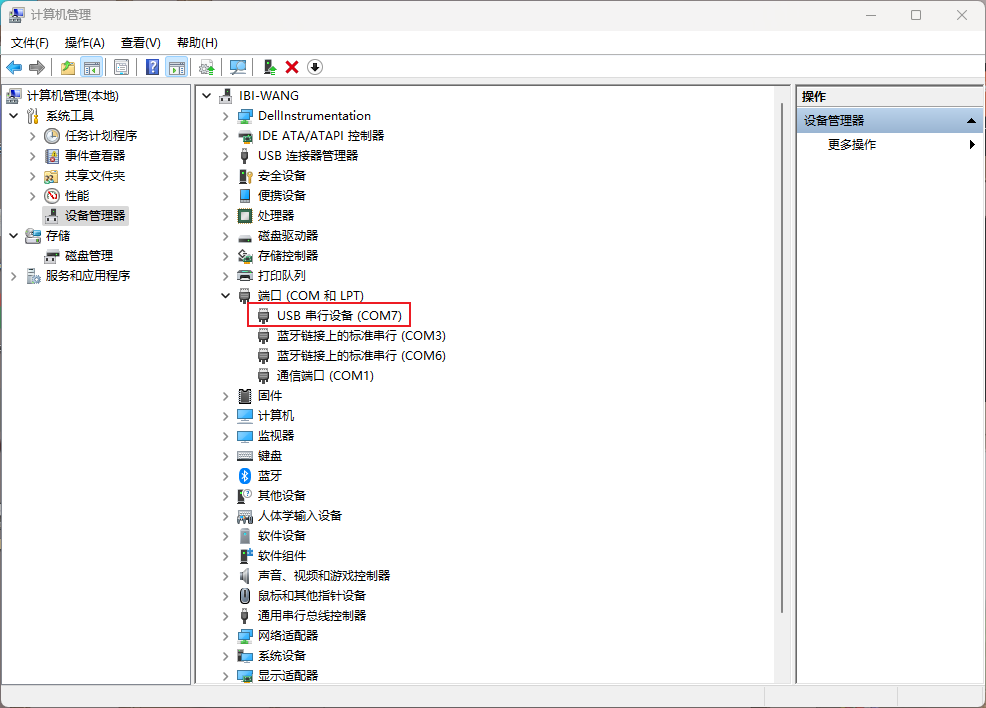
Task: Open the 帮助(H) menu
Action: tap(197, 43)
